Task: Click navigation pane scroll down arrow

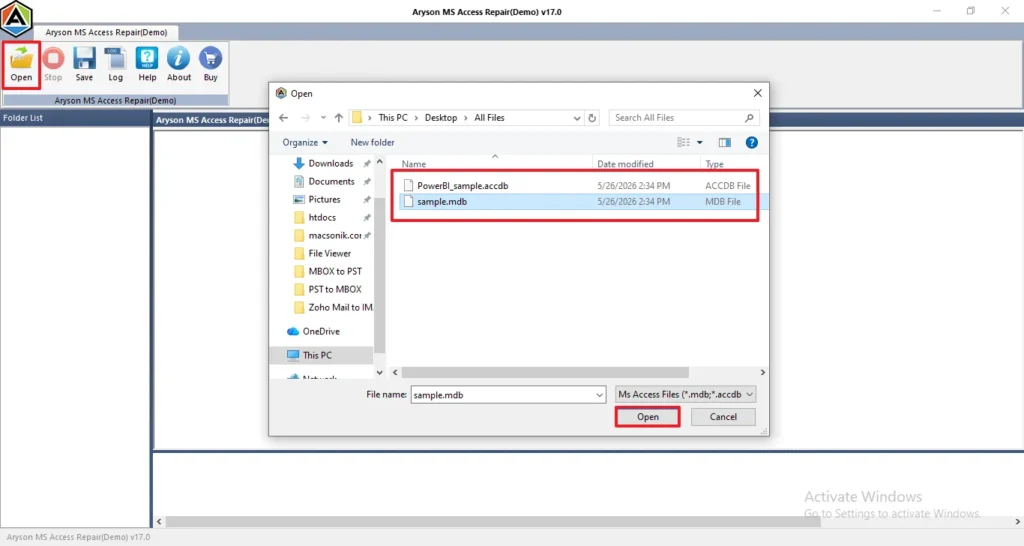Action: (379, 372)
